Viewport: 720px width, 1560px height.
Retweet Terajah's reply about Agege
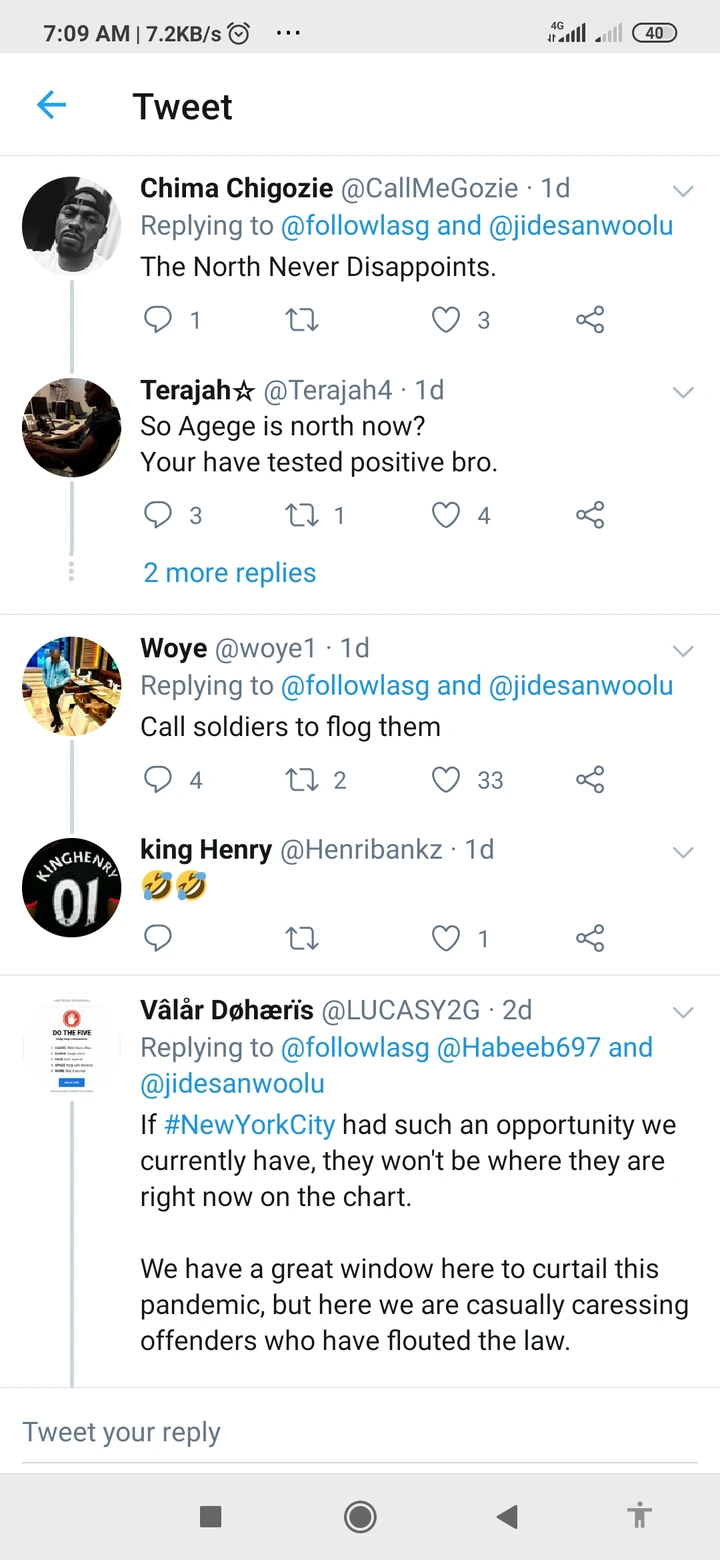(x=301, y=515)
